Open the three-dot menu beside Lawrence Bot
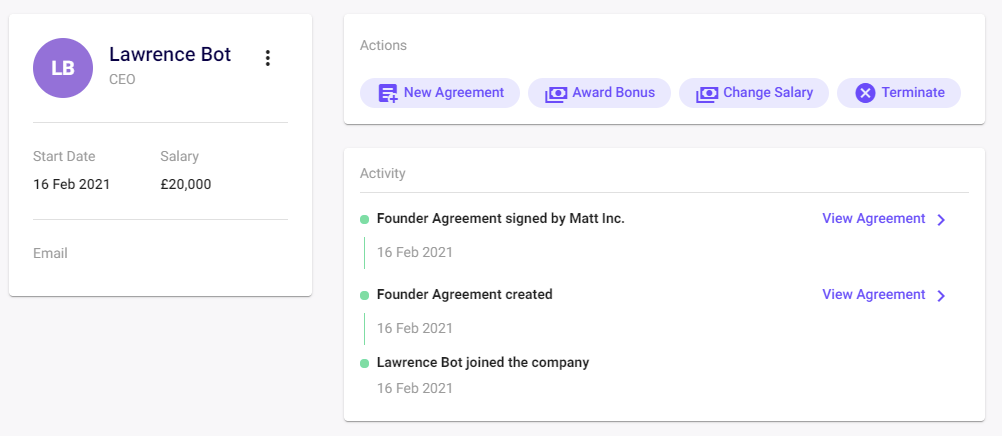 267,58
